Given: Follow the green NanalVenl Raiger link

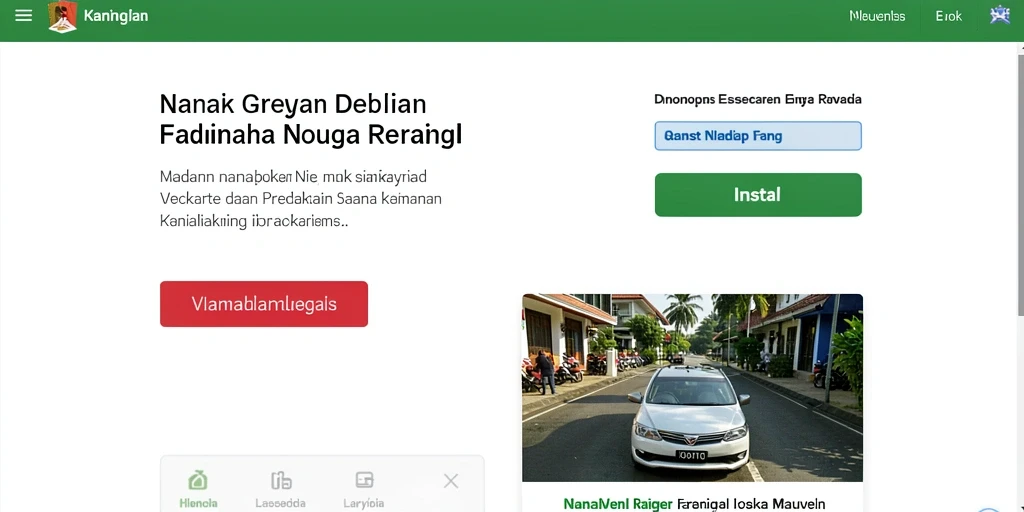Looking at the screenshot, I should (x=618, y=504).
